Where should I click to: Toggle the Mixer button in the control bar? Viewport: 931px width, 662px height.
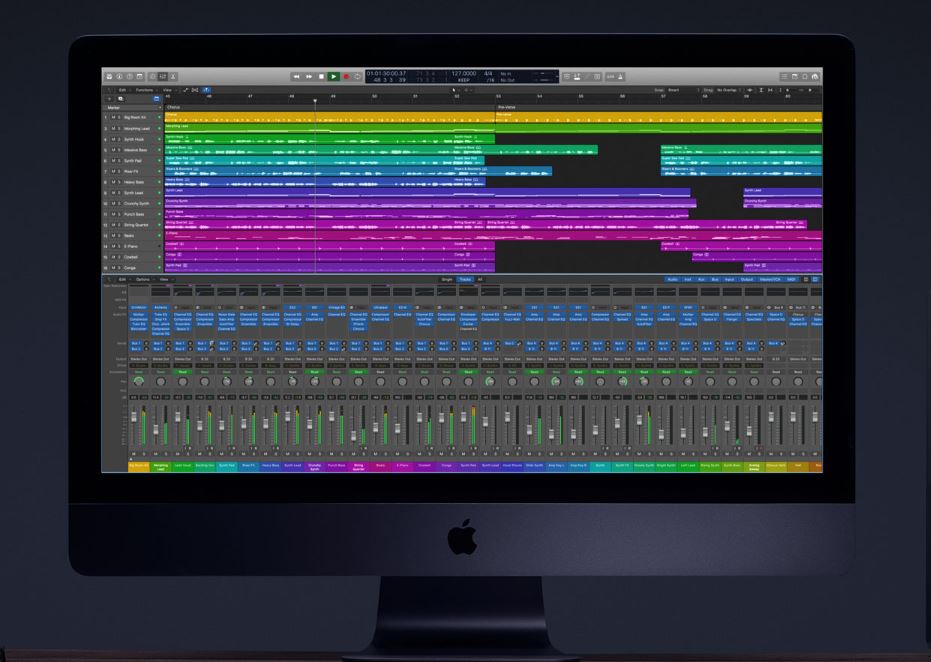(x=163, y=77)
